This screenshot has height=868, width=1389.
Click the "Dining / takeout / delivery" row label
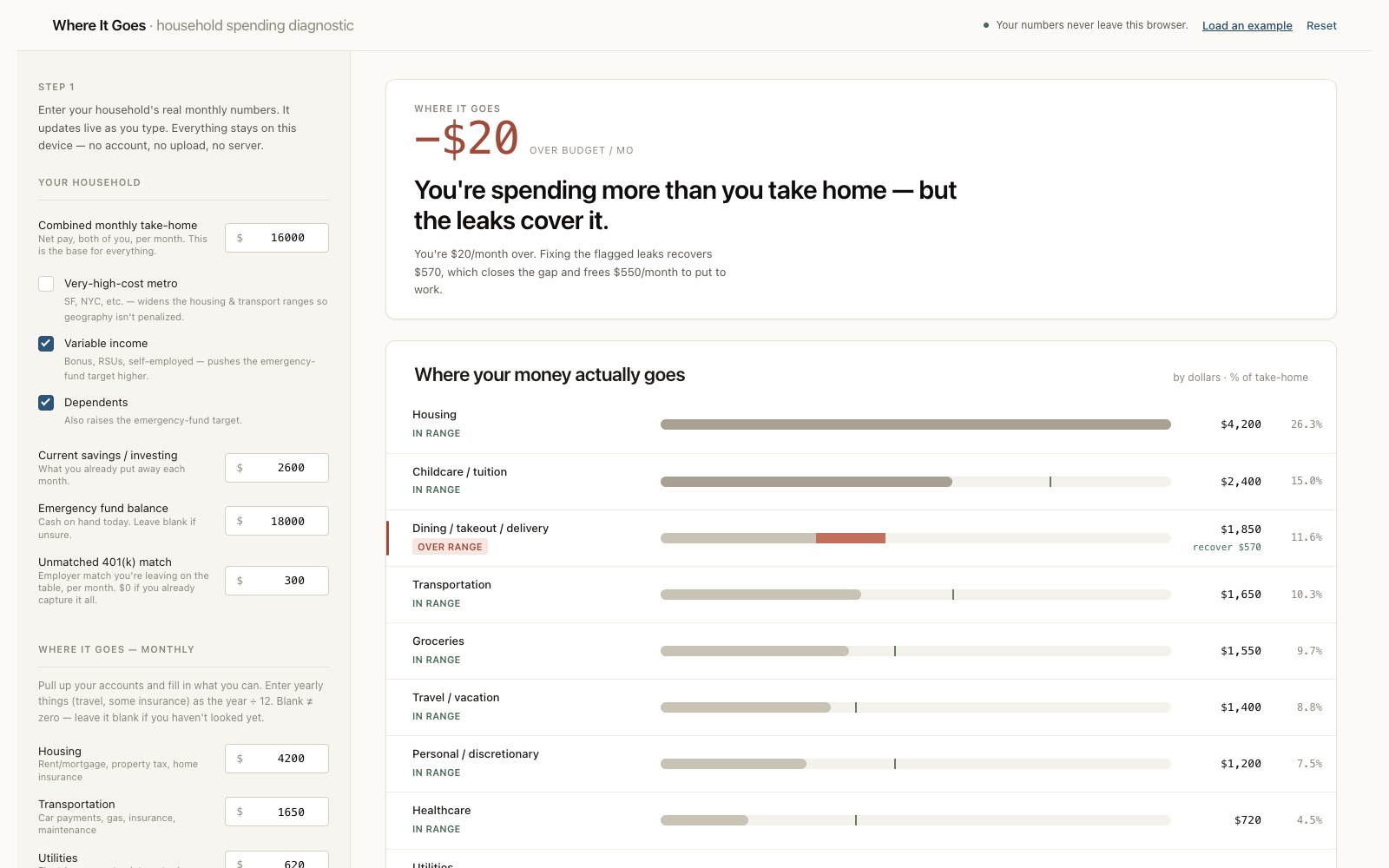(x=480, y=529)
